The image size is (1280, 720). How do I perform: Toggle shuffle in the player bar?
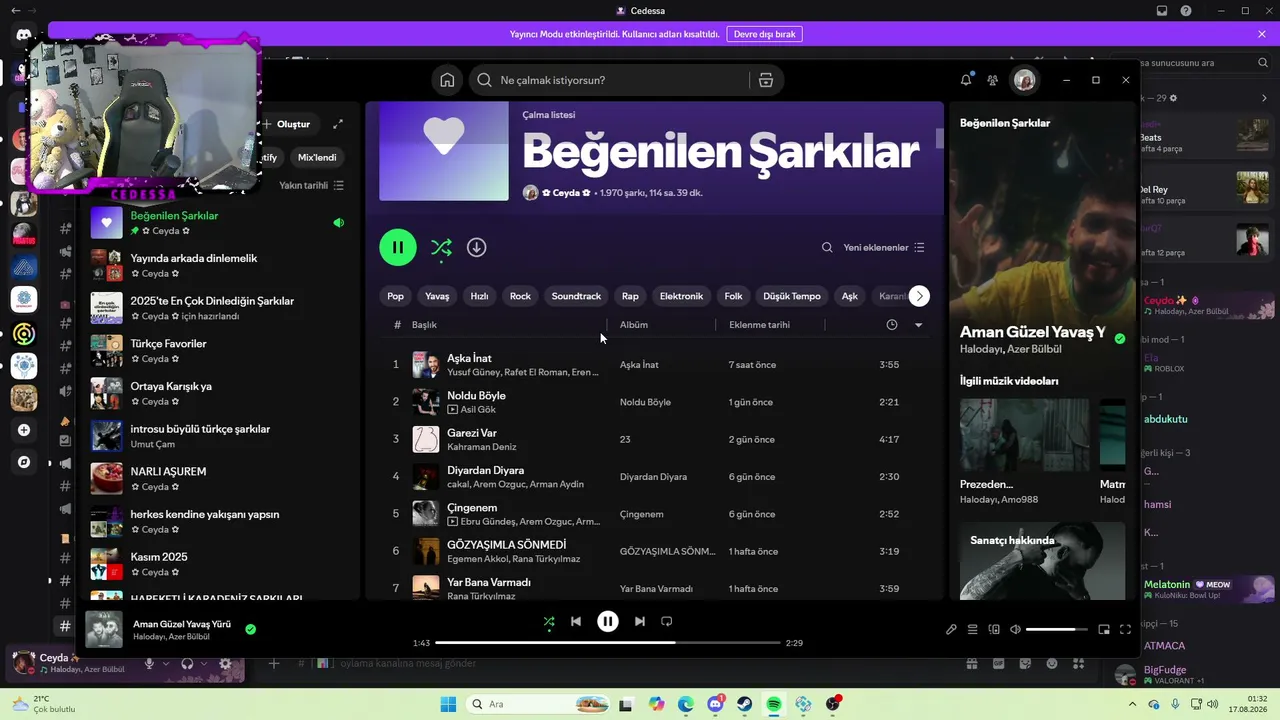(548, 621)
